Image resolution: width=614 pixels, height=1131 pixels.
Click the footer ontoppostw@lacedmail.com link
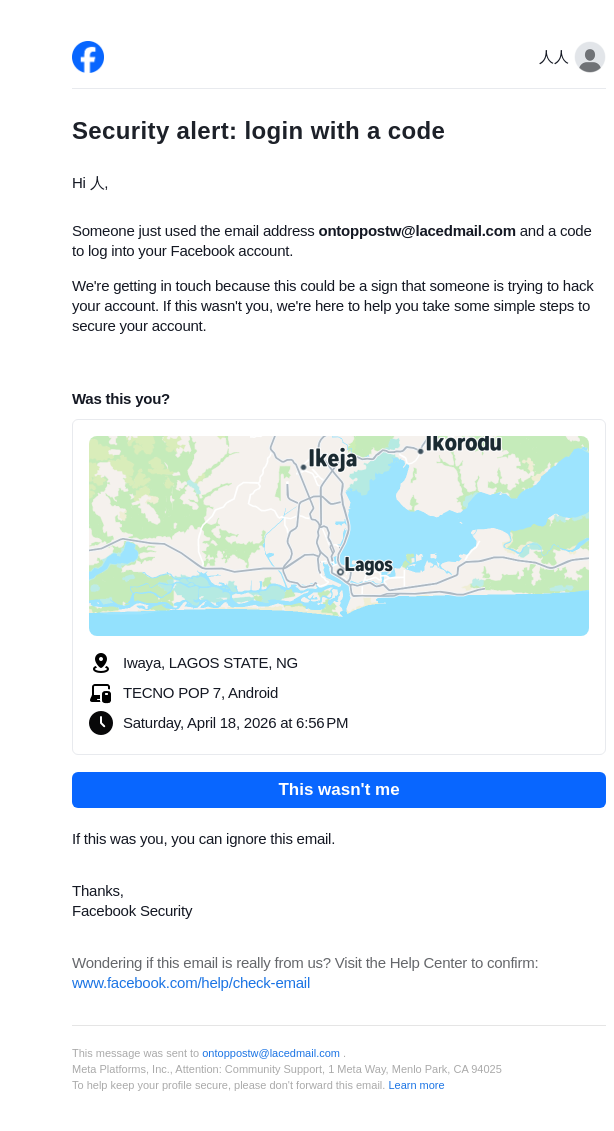coord(271,1053)
